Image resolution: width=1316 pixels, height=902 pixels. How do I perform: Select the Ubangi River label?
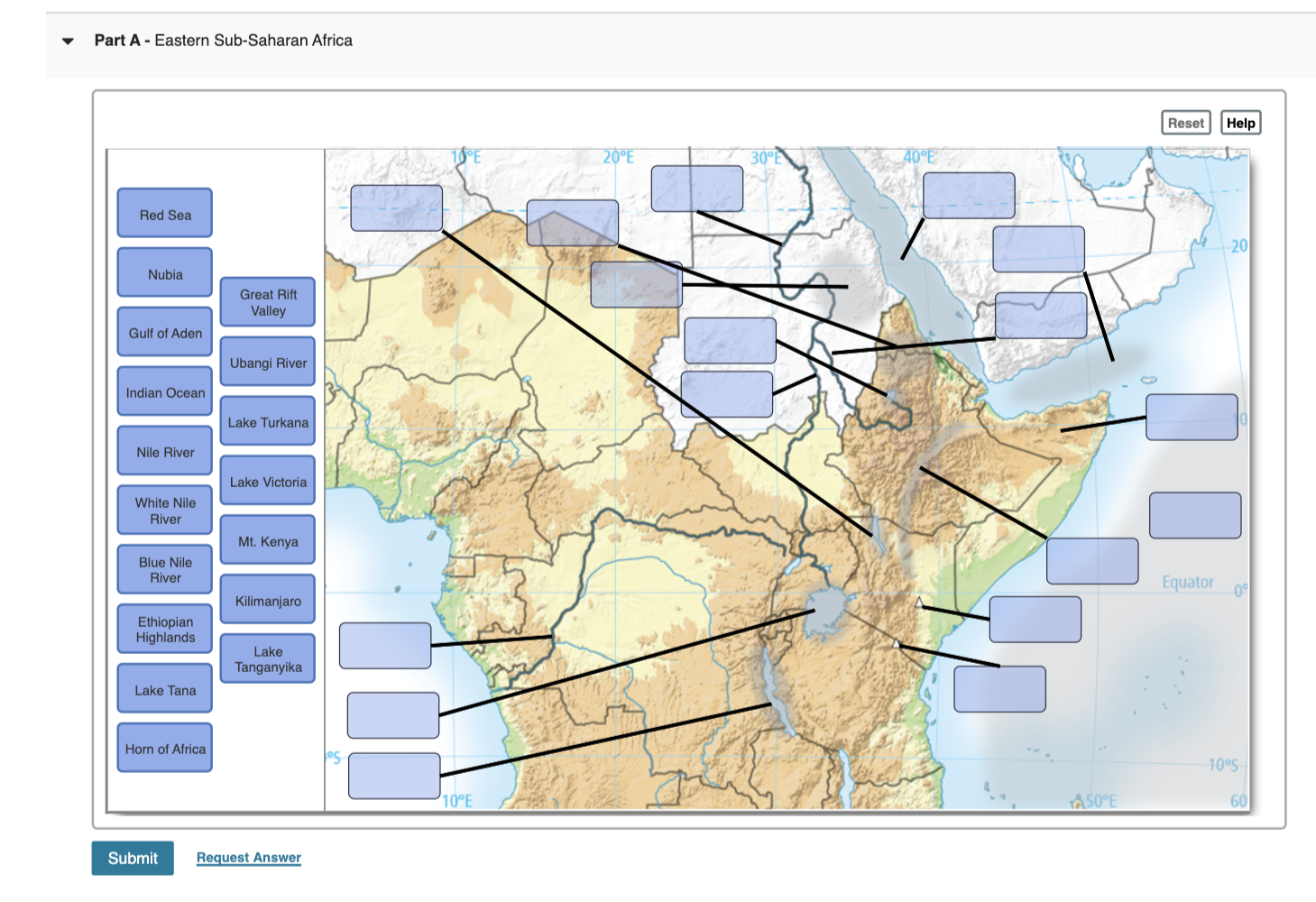267,362
